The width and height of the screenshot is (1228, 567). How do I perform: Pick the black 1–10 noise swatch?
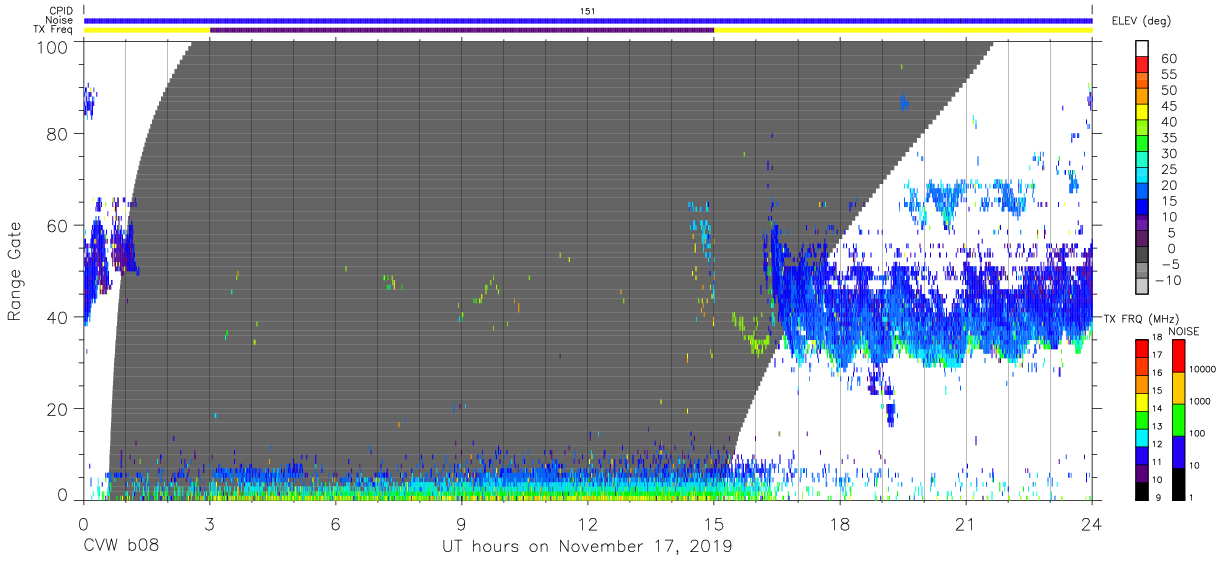tap(1178, 482)
